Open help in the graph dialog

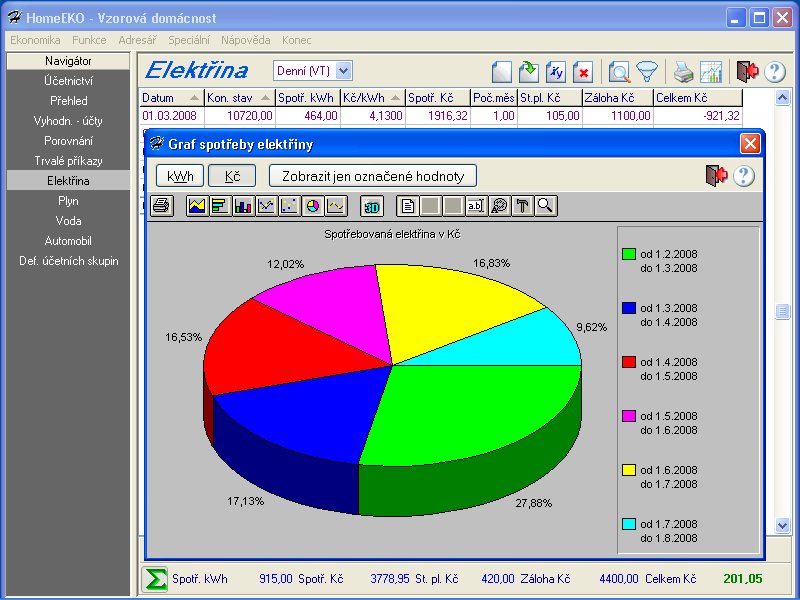click(x=743, y=176)
